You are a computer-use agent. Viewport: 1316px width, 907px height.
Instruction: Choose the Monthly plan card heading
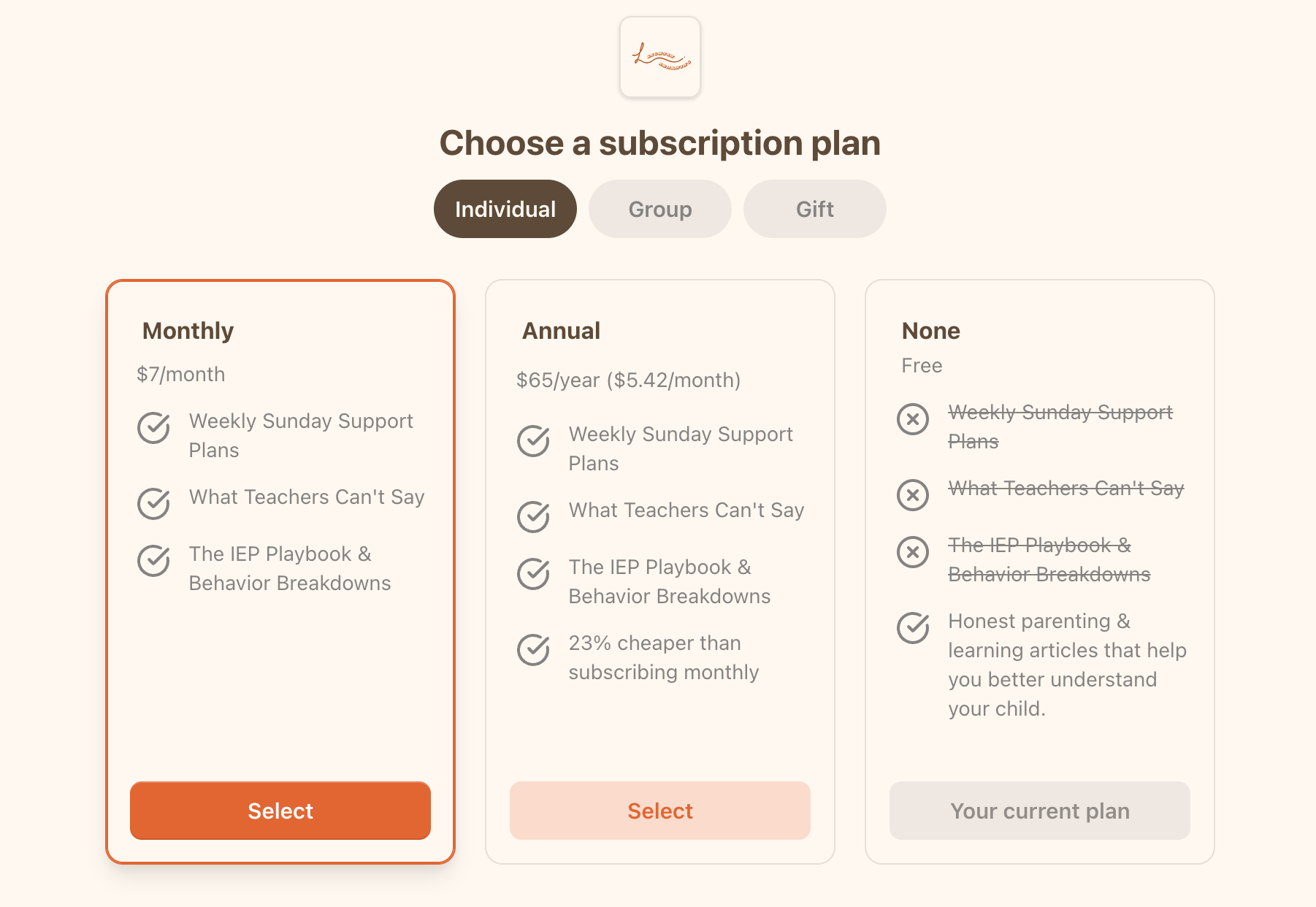click(x=188, y=331)
